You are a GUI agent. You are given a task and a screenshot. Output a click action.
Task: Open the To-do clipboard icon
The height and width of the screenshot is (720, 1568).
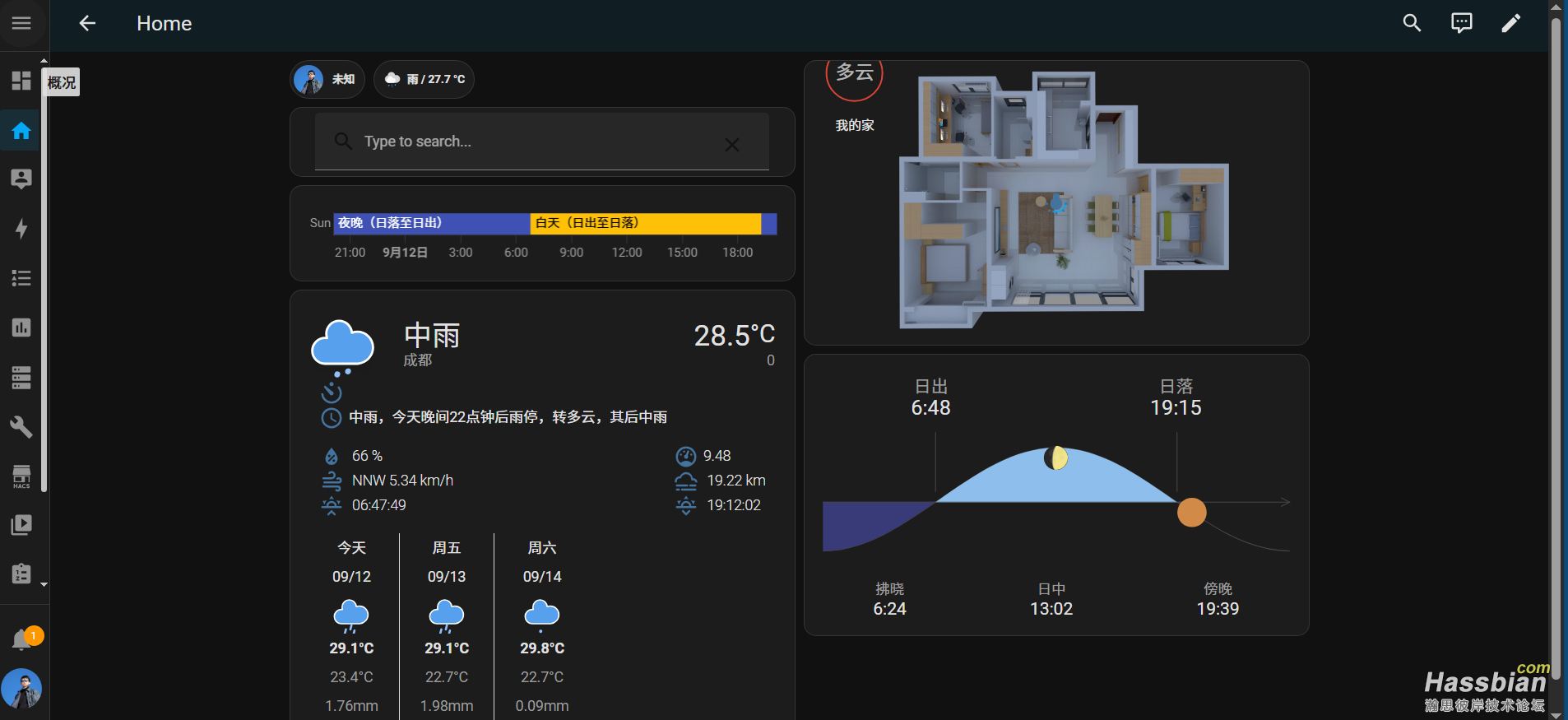point(21,574)
